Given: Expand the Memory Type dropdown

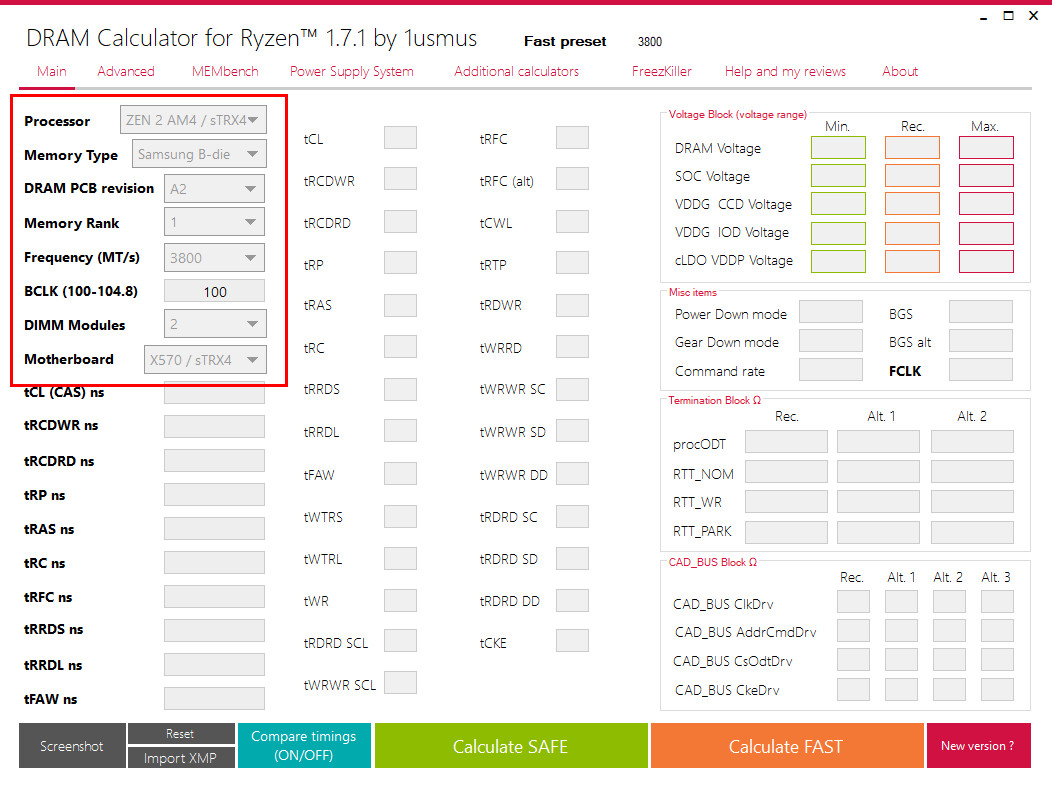Looking at the screenshot, I should coord(199,154).
